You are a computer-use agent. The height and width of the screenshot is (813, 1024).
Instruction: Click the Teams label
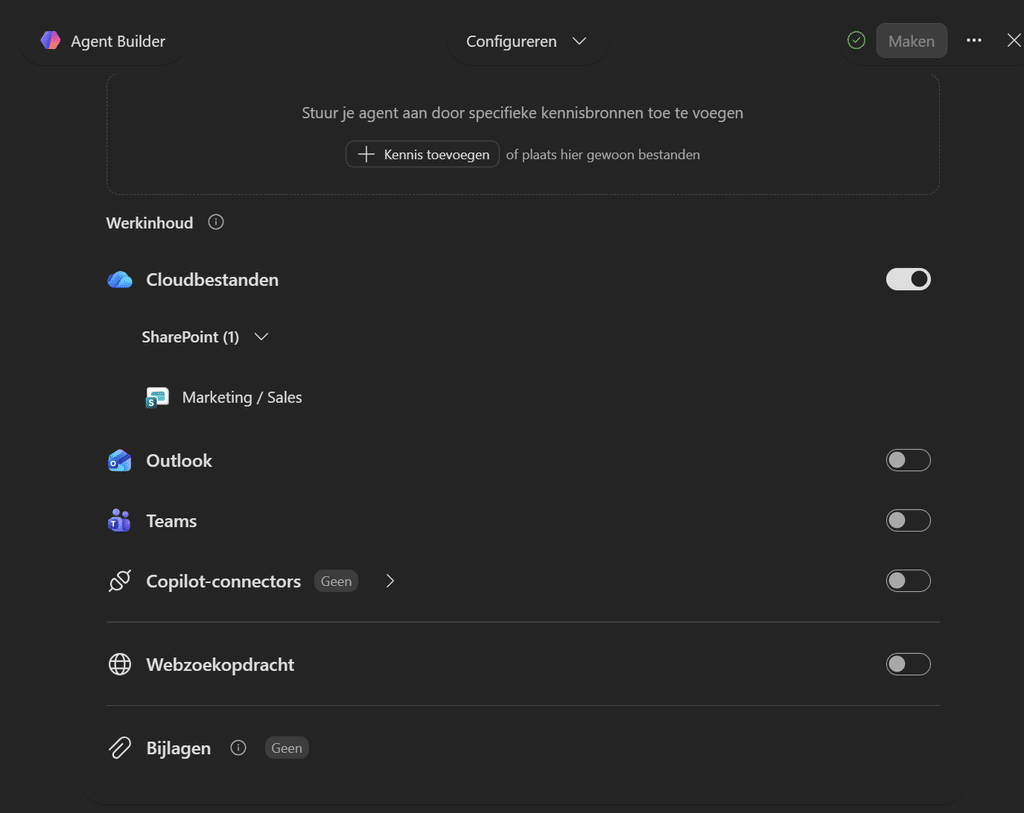pyautogui.click(x=171, y=520)
